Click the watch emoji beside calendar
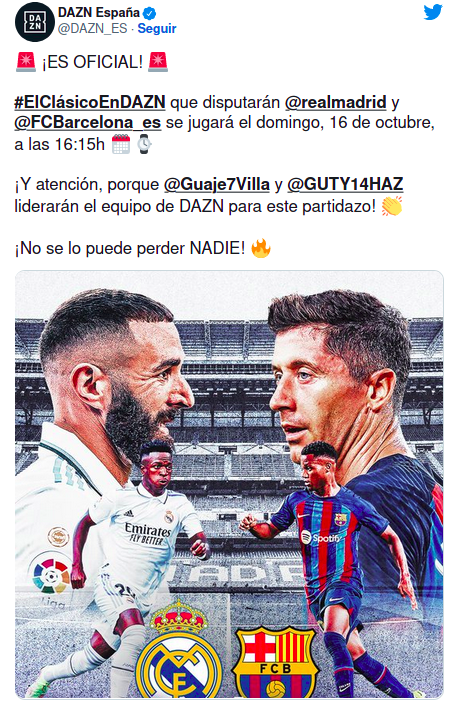The width and height of the screenshot is (458, 705). coord(144,144)
